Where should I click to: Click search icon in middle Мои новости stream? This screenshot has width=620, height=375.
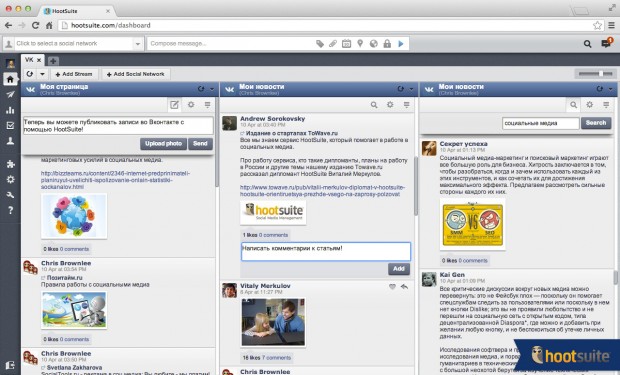click(374, 105)
